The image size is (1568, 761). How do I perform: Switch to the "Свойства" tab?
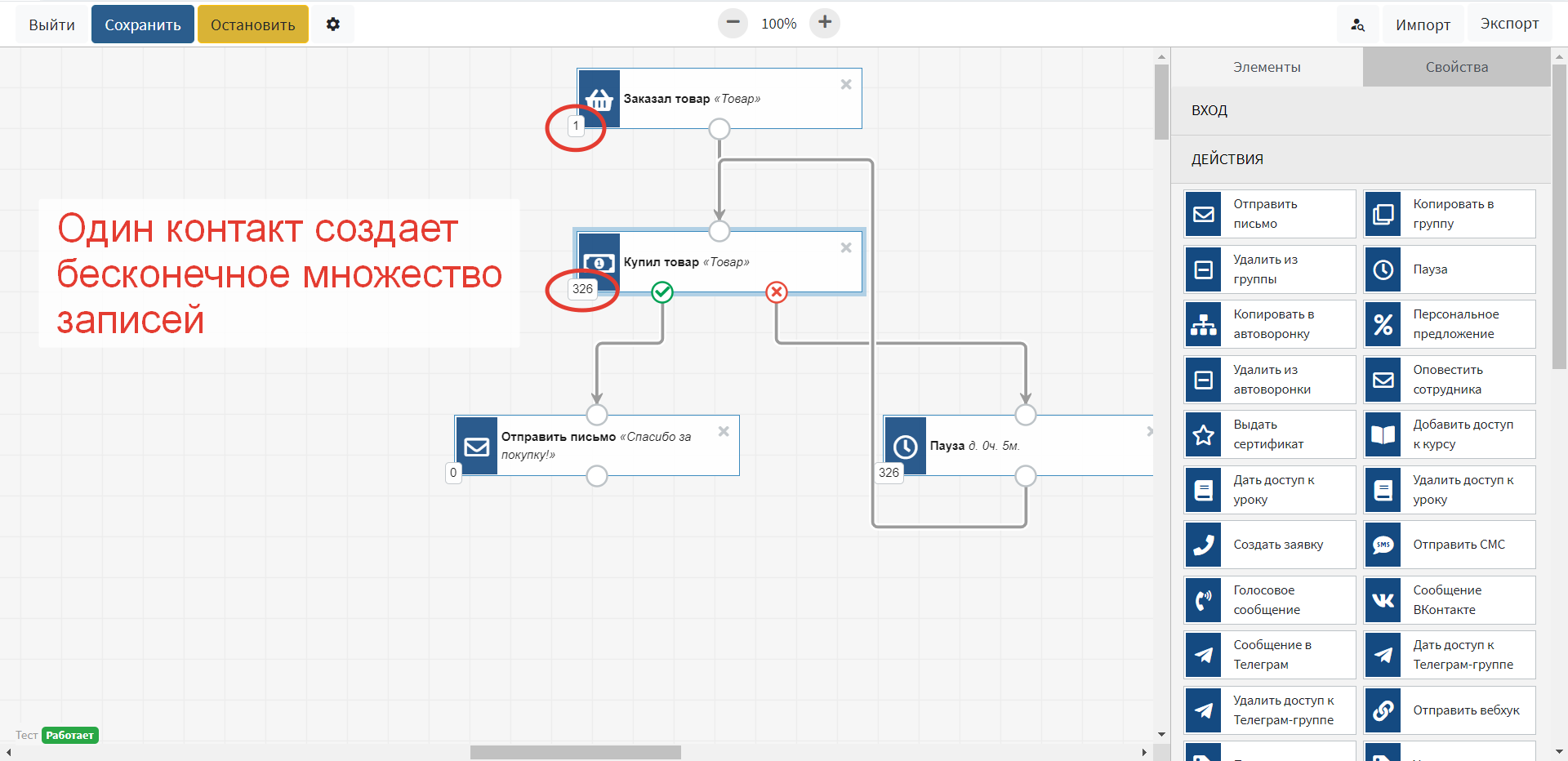pos(1456,67)
